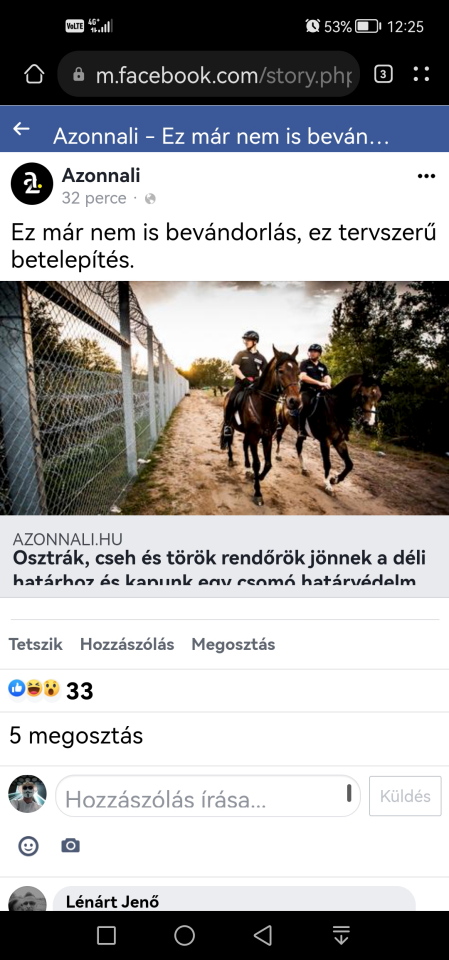
Task: Click the Küldés send button
Action: tap(405, 796)
